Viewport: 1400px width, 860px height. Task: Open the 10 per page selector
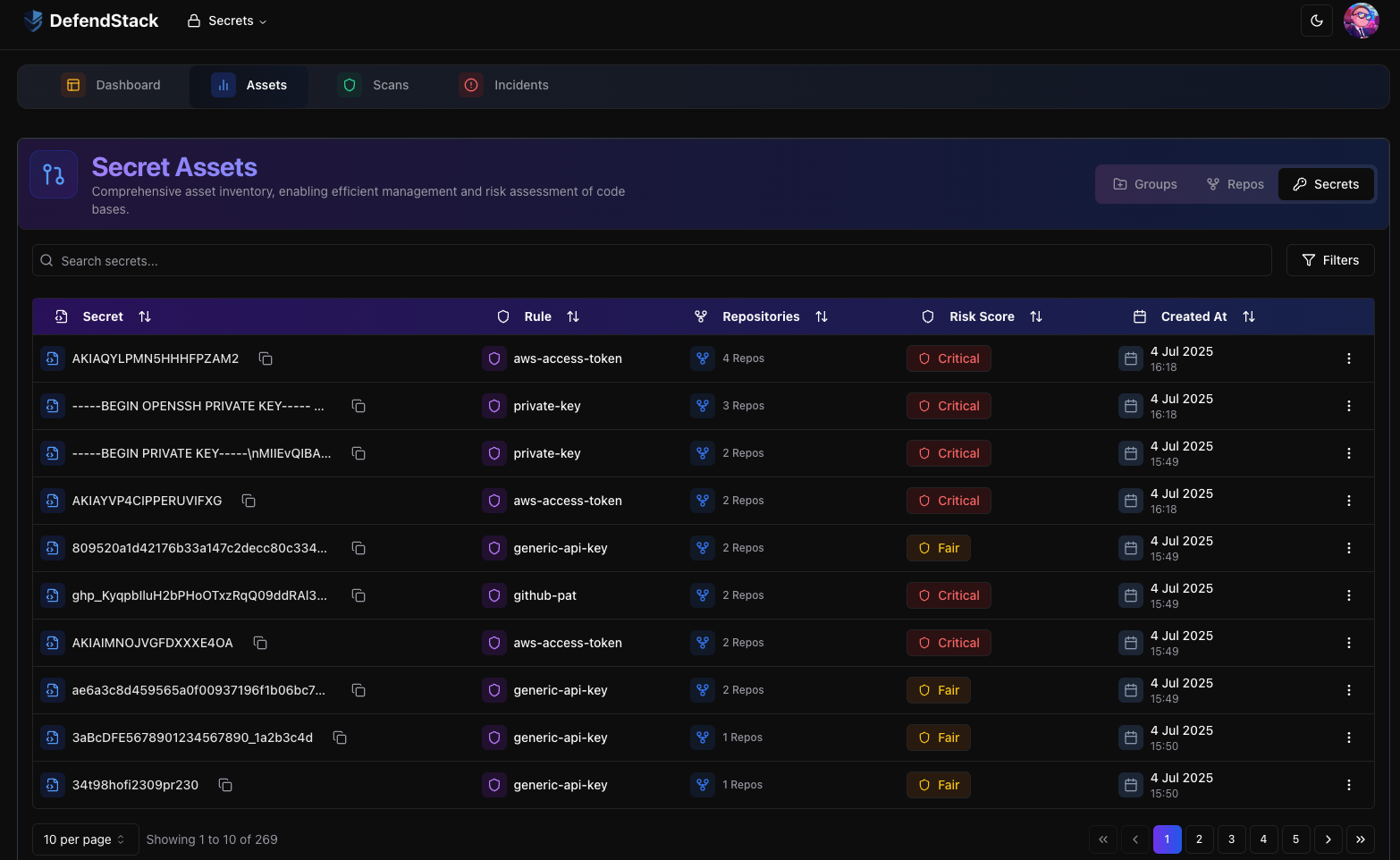(x=85, y=839)
